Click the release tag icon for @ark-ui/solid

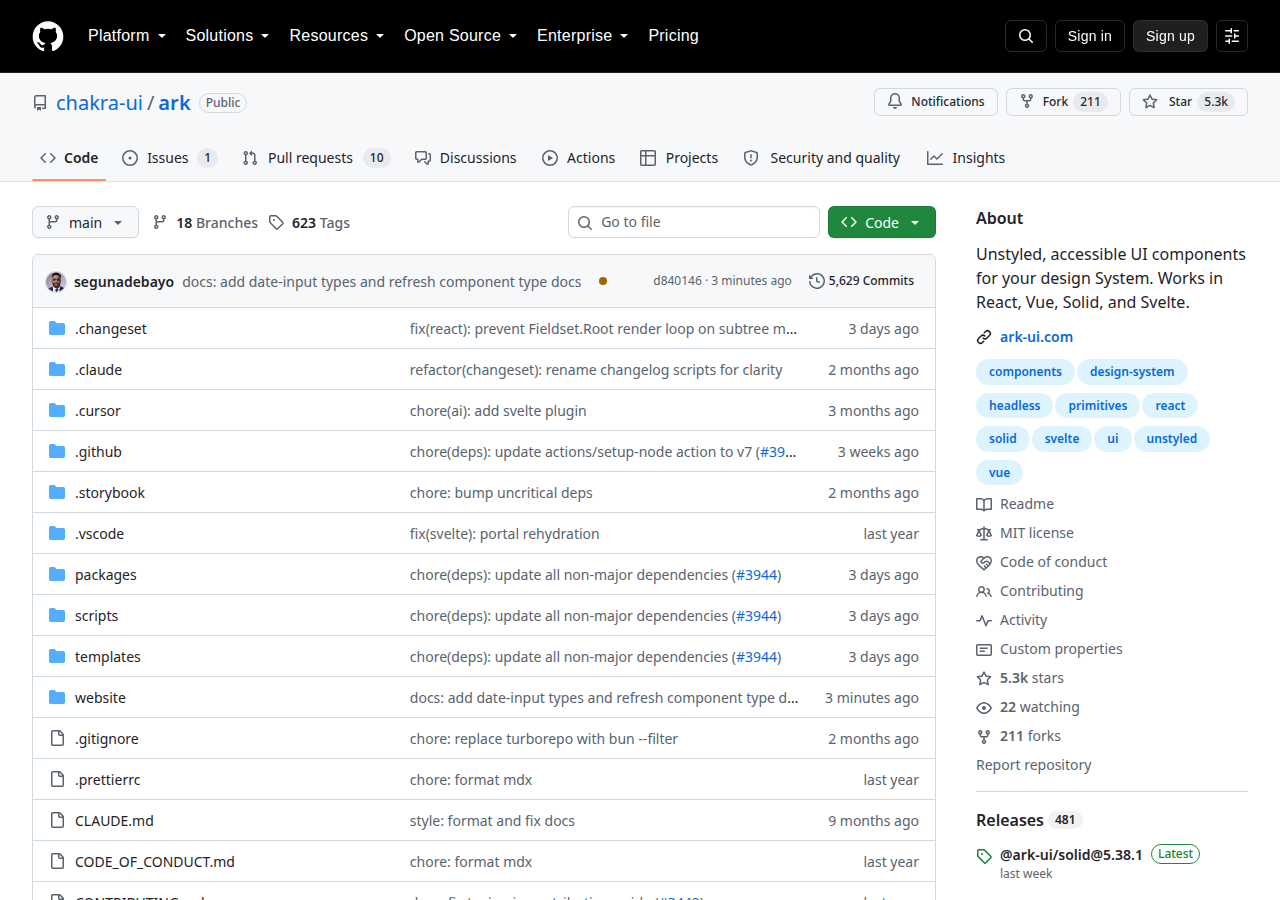coord(984,856)
